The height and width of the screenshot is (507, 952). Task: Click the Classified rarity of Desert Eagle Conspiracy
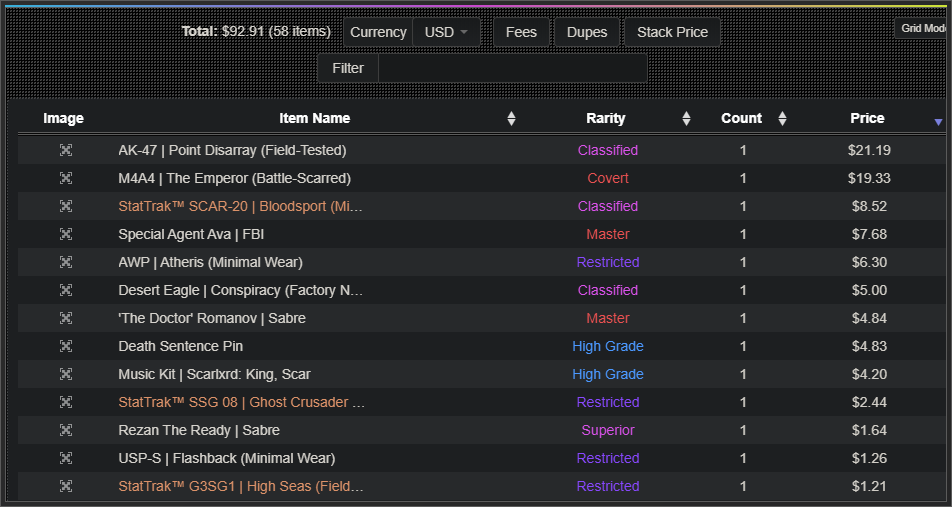[x=607, y=290]
